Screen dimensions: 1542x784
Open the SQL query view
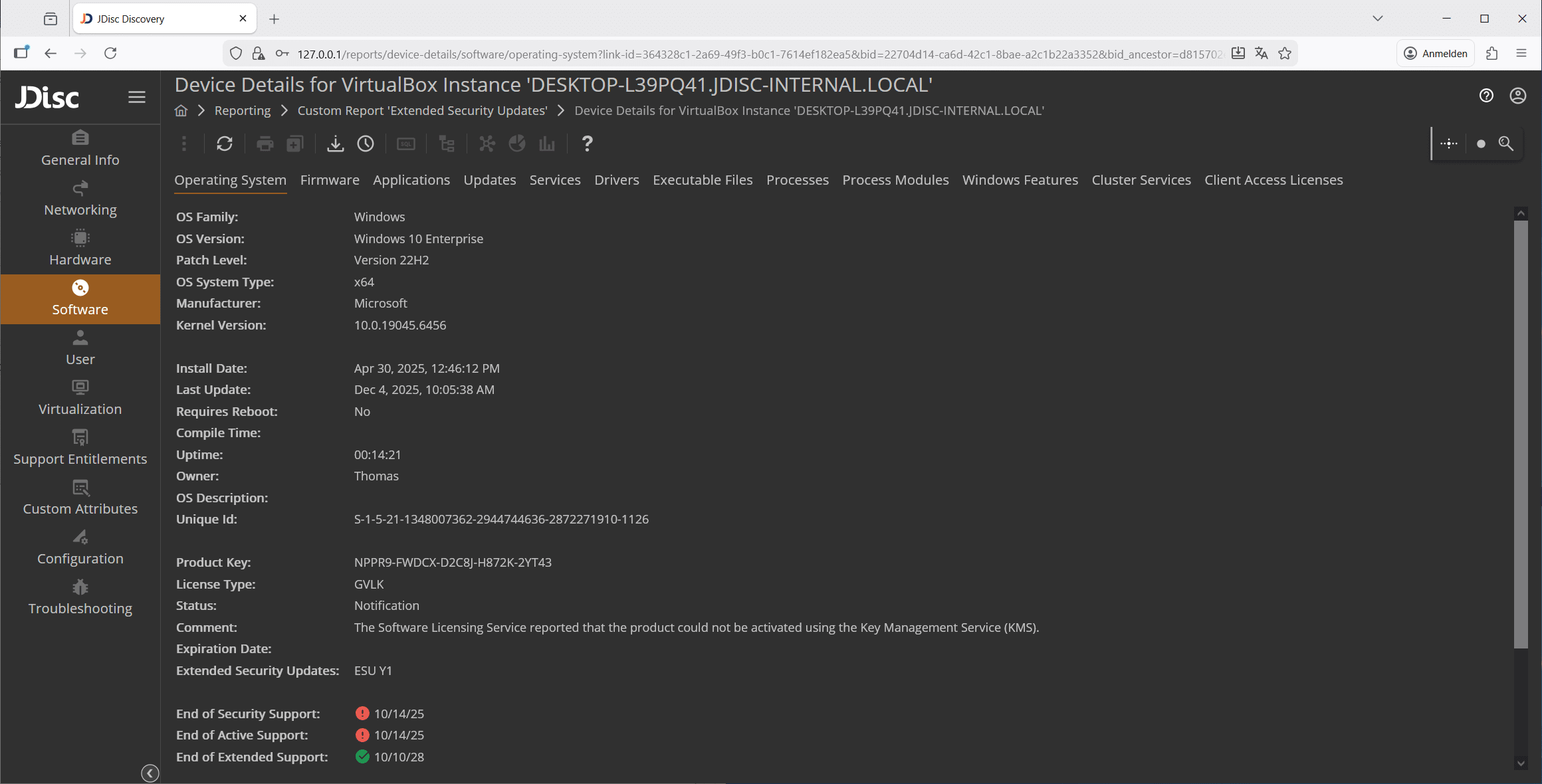coord(406,144)
